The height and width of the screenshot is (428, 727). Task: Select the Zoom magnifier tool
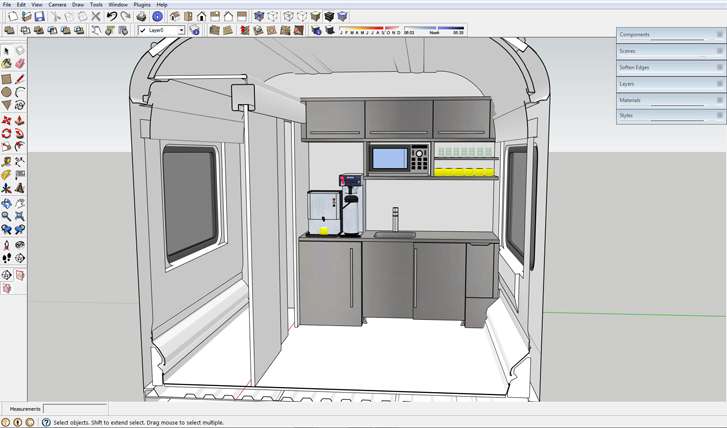6,217
